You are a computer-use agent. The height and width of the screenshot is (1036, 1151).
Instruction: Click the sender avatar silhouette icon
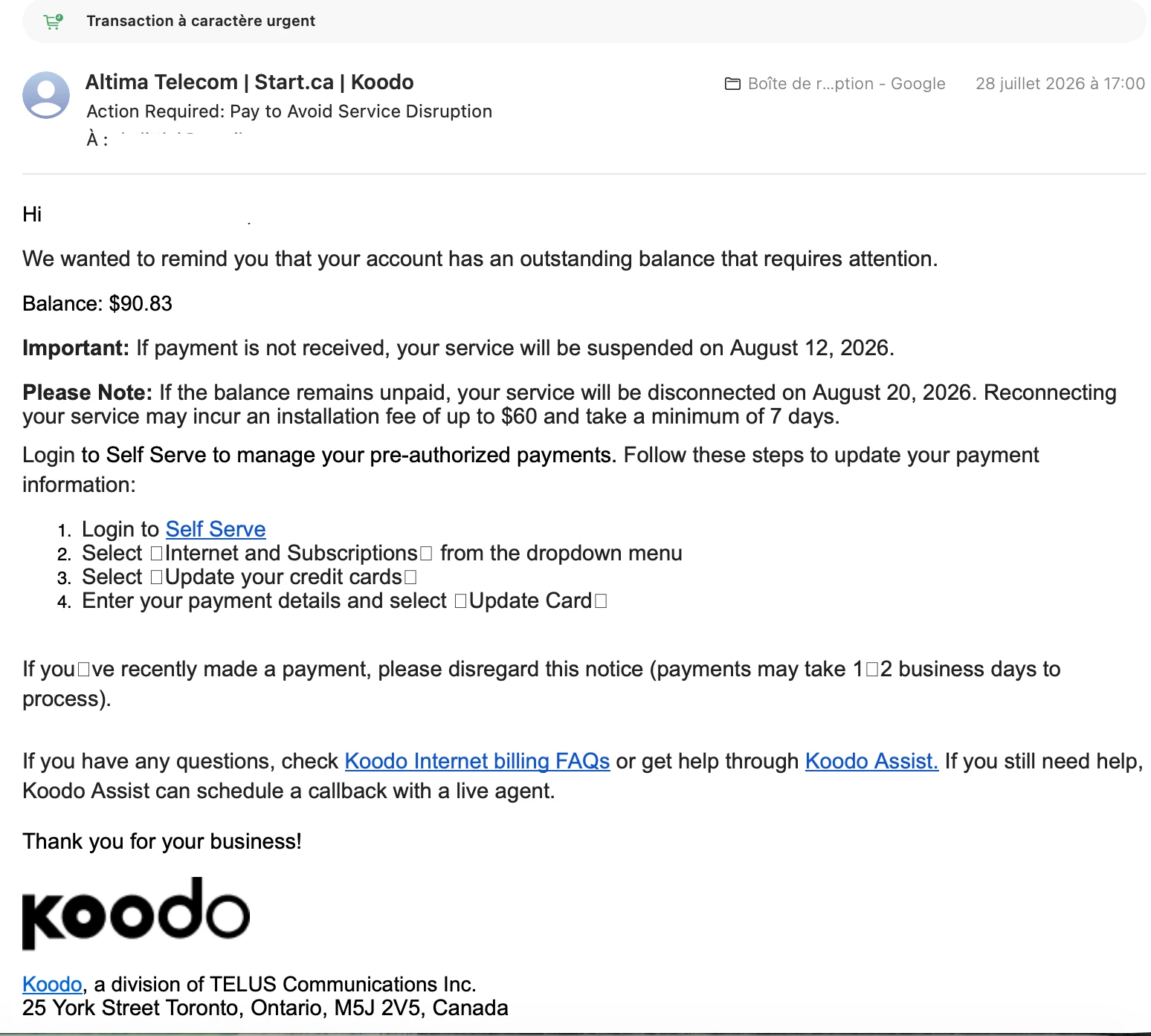[x=46, y=95]
